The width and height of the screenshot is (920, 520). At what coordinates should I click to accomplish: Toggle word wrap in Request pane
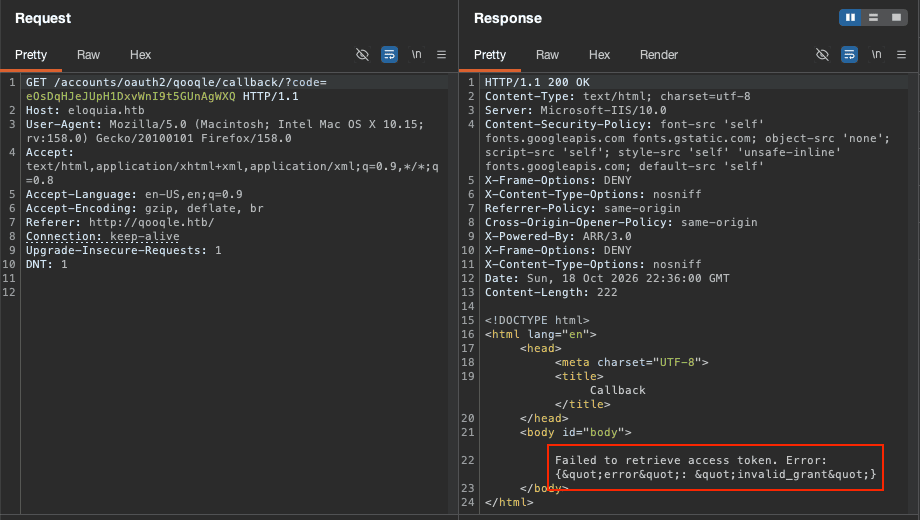click(390, 55)
